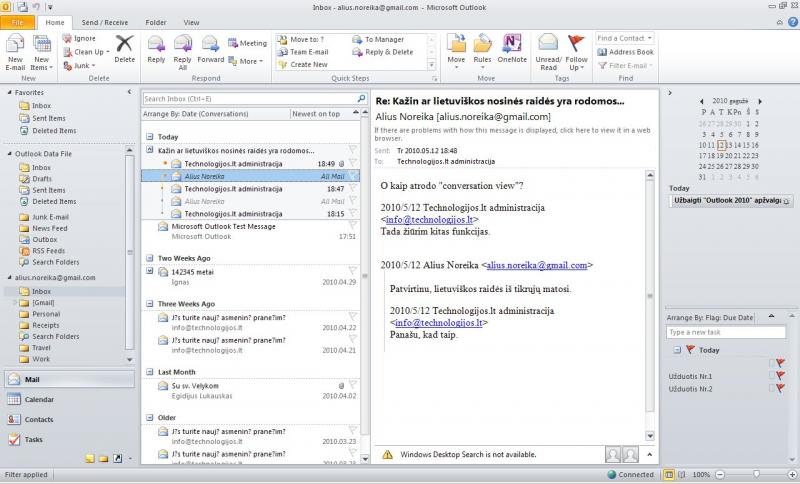Collapse the Two Weeks Ago group
Screen dimensions: 800x484
[x=149, y=258]
